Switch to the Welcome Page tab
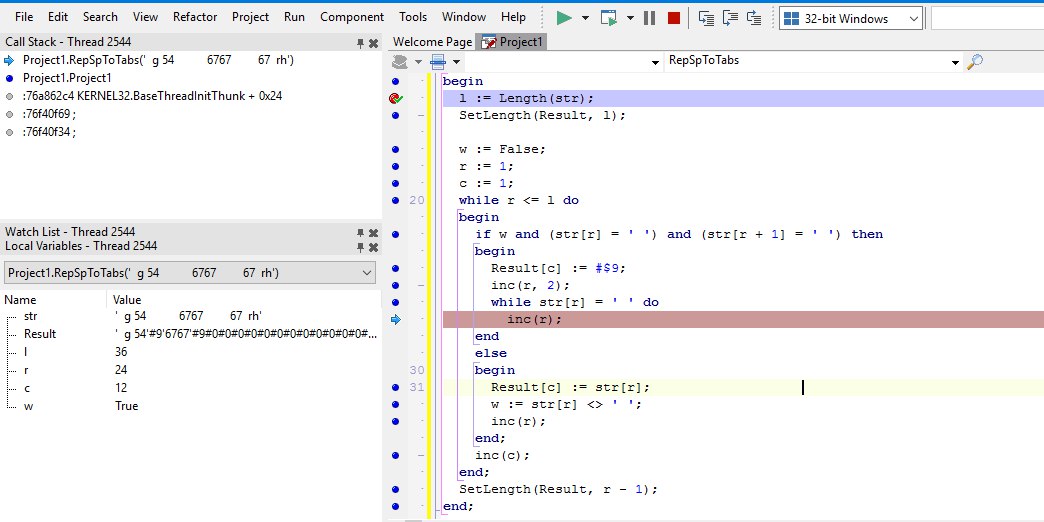This screenshot has height=522, width=1044. 432,42
